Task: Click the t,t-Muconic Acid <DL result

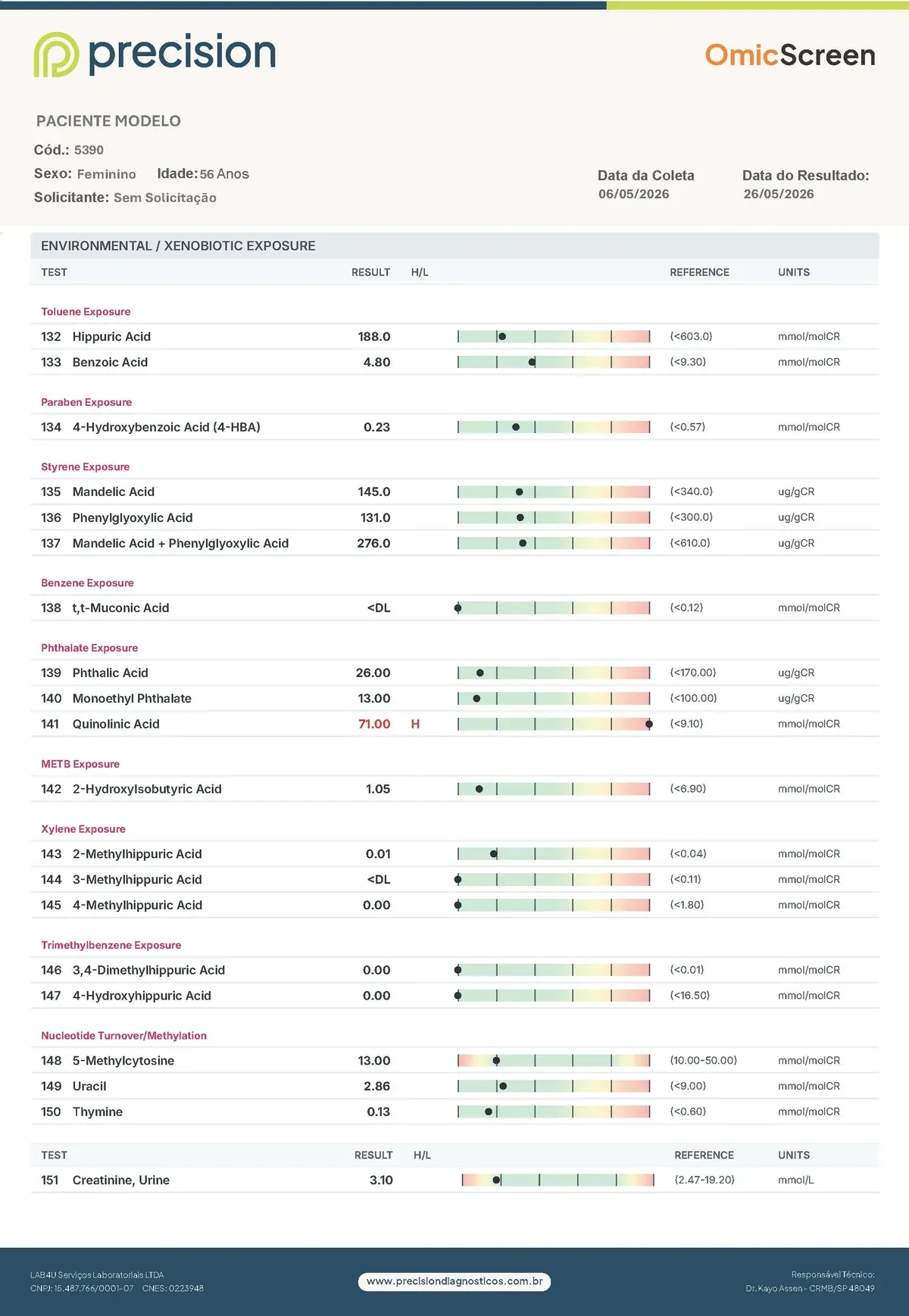Action: pos(379,608)
